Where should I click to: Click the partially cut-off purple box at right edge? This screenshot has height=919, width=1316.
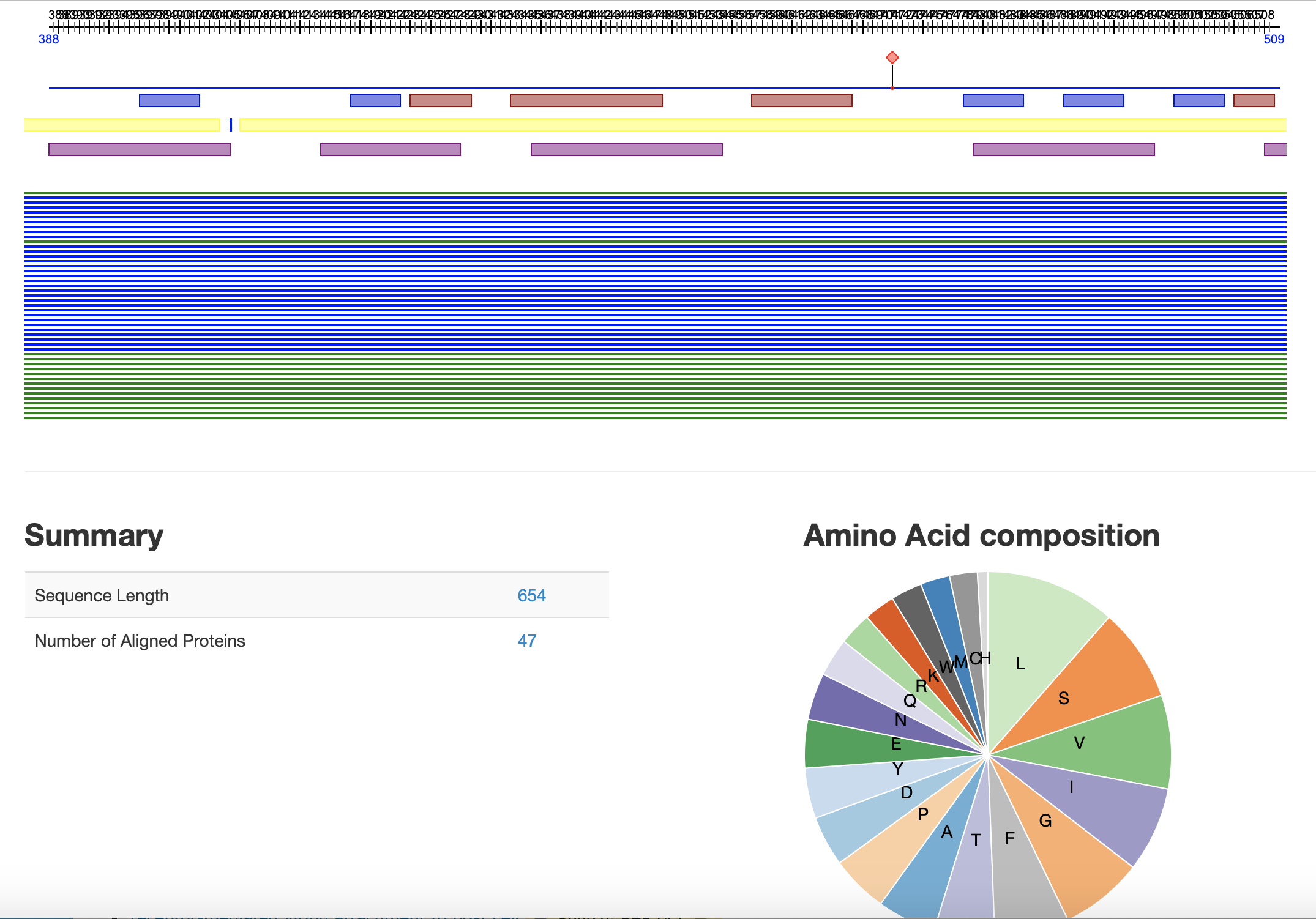(1275, 149)
